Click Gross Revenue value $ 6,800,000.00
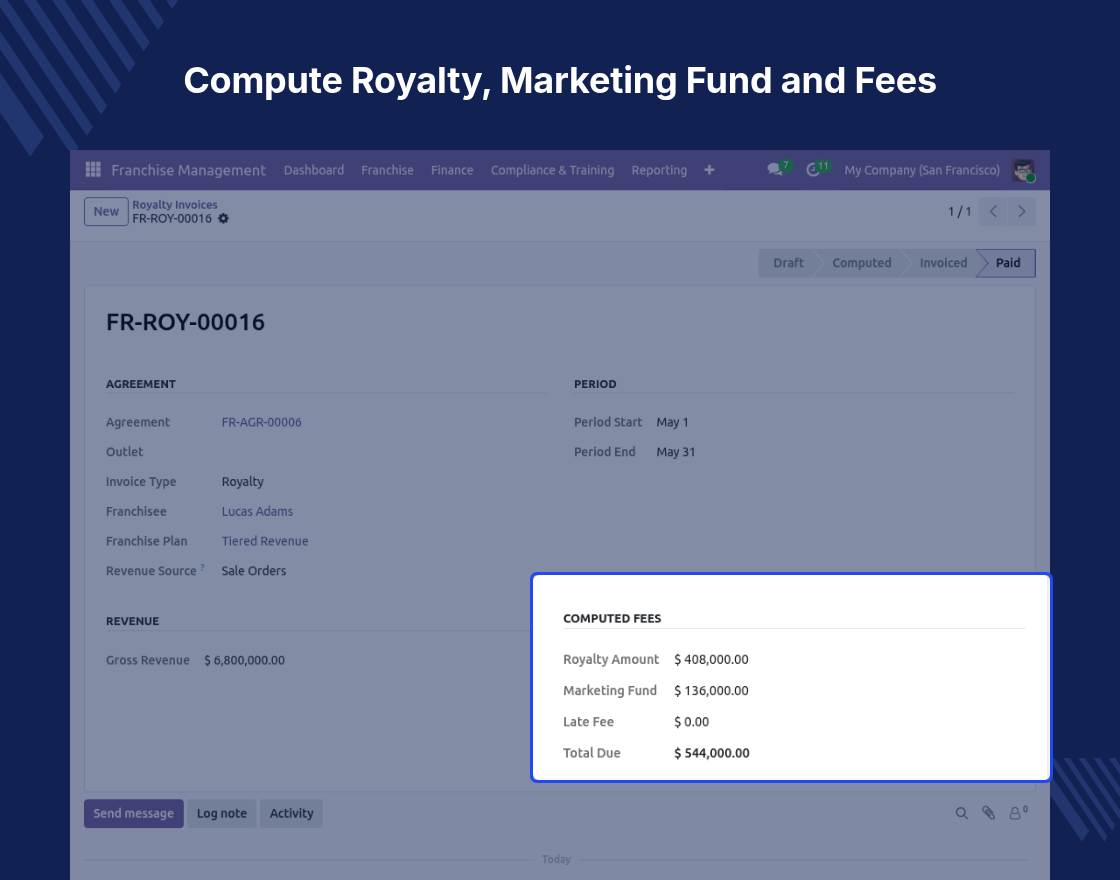 click(x=244, y=660)
